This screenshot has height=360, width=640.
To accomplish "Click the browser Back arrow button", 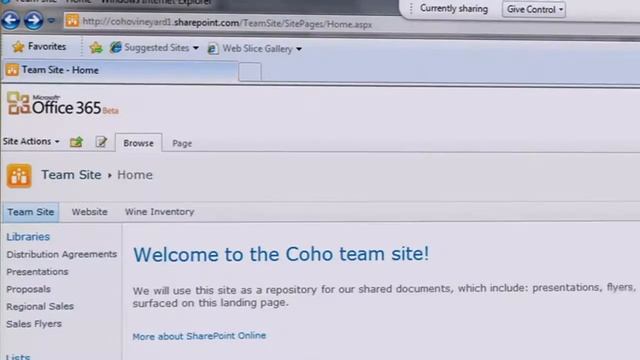I will [x=11, y=20].
